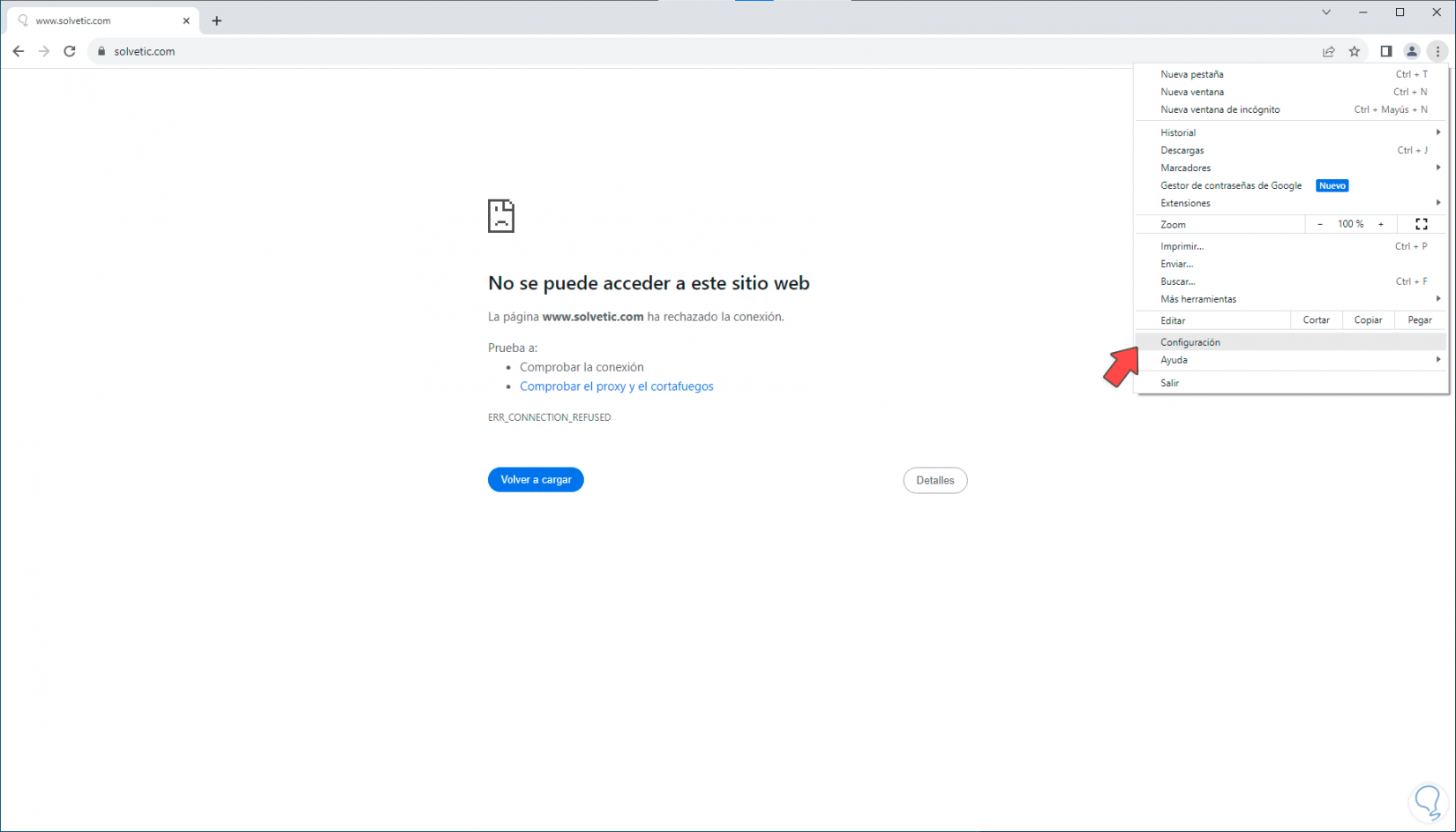1456x832 pixels.
Task: Click the three-dot Chrome menu icon
Action: point(1437,51)
